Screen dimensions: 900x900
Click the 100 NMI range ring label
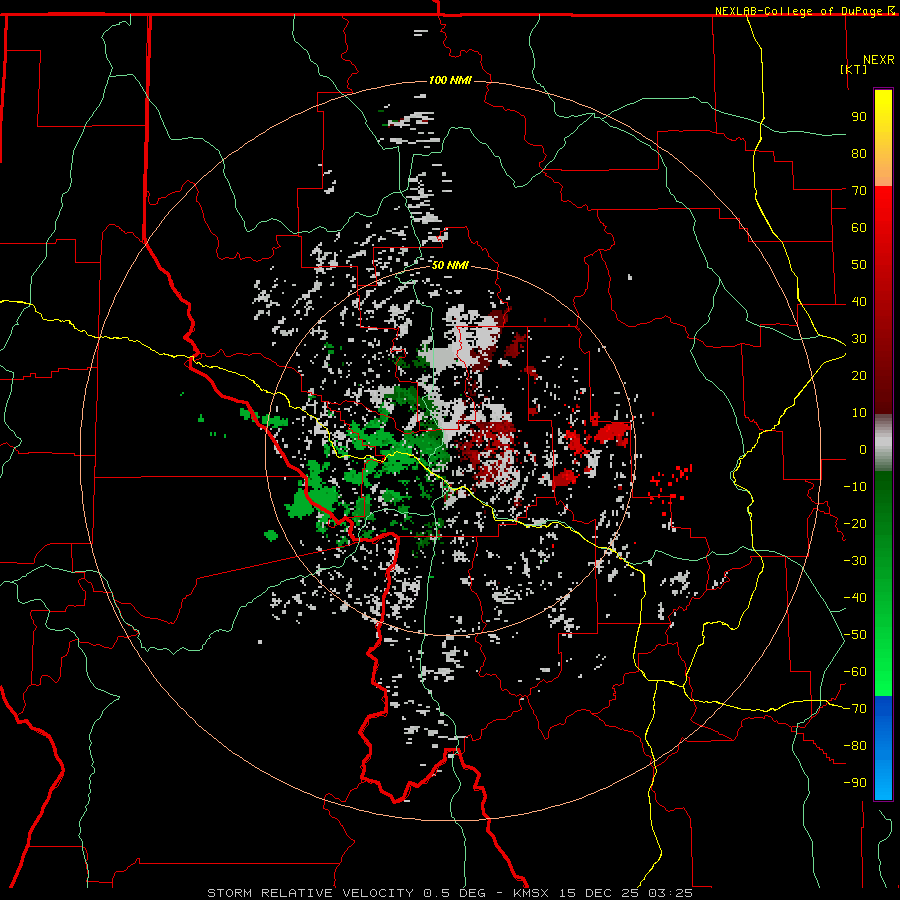pos(450,80)
